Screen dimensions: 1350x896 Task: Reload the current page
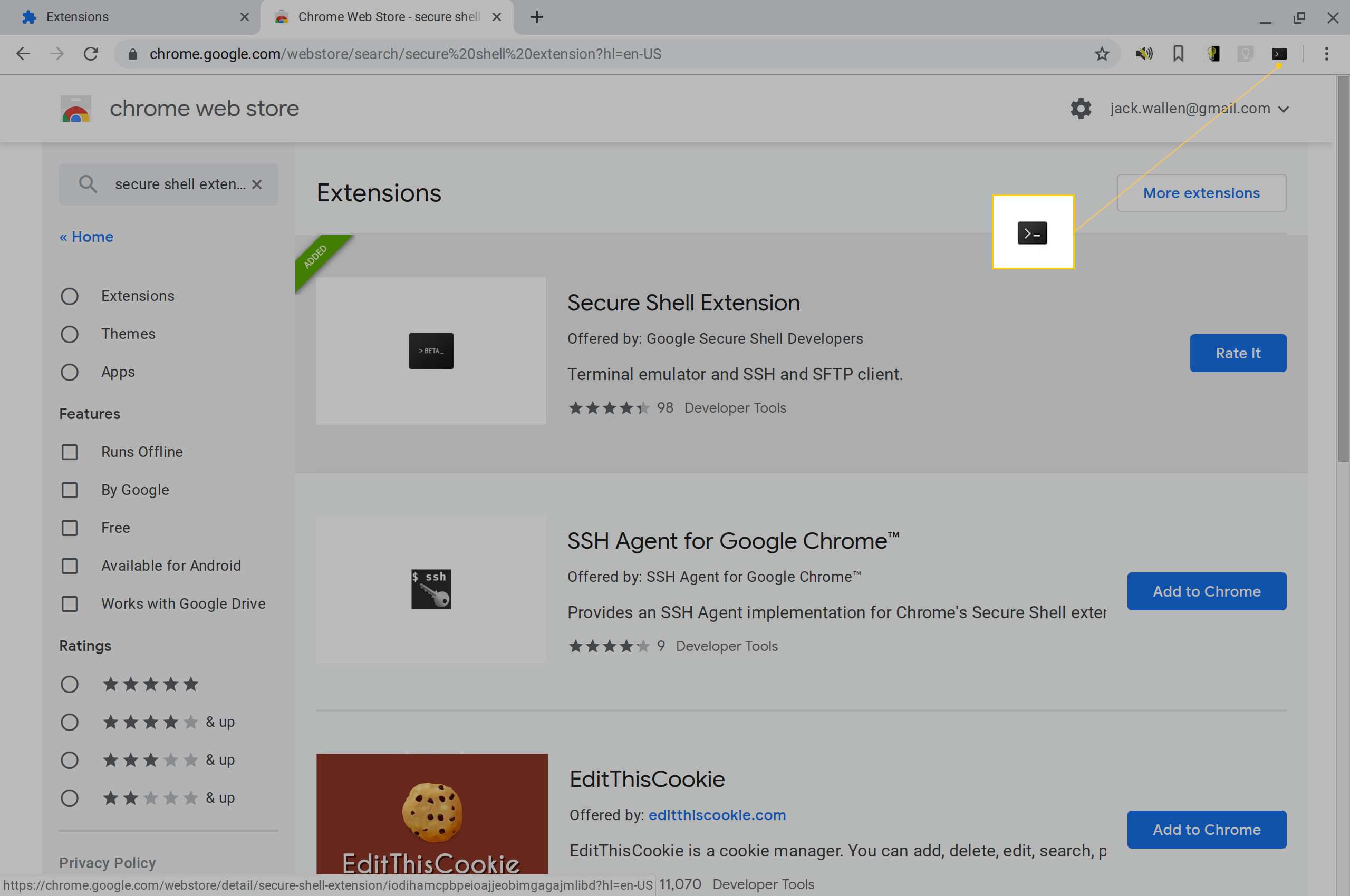pyautogui.click(x=91, y=54)
